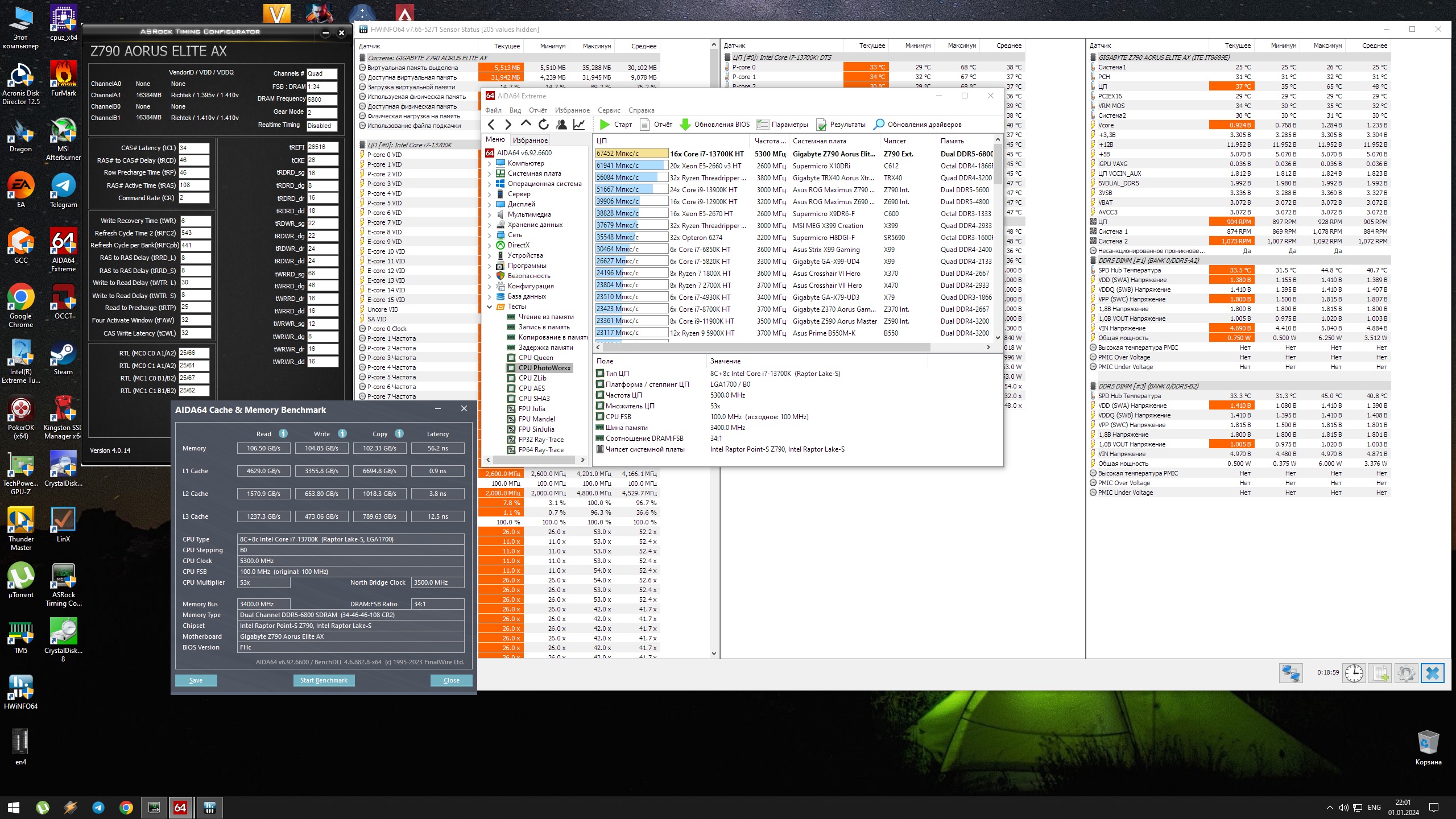Click the HWiNFO gear settings icon
The width and height of the screenshot is (1456, 819).
click(1406, 673)
